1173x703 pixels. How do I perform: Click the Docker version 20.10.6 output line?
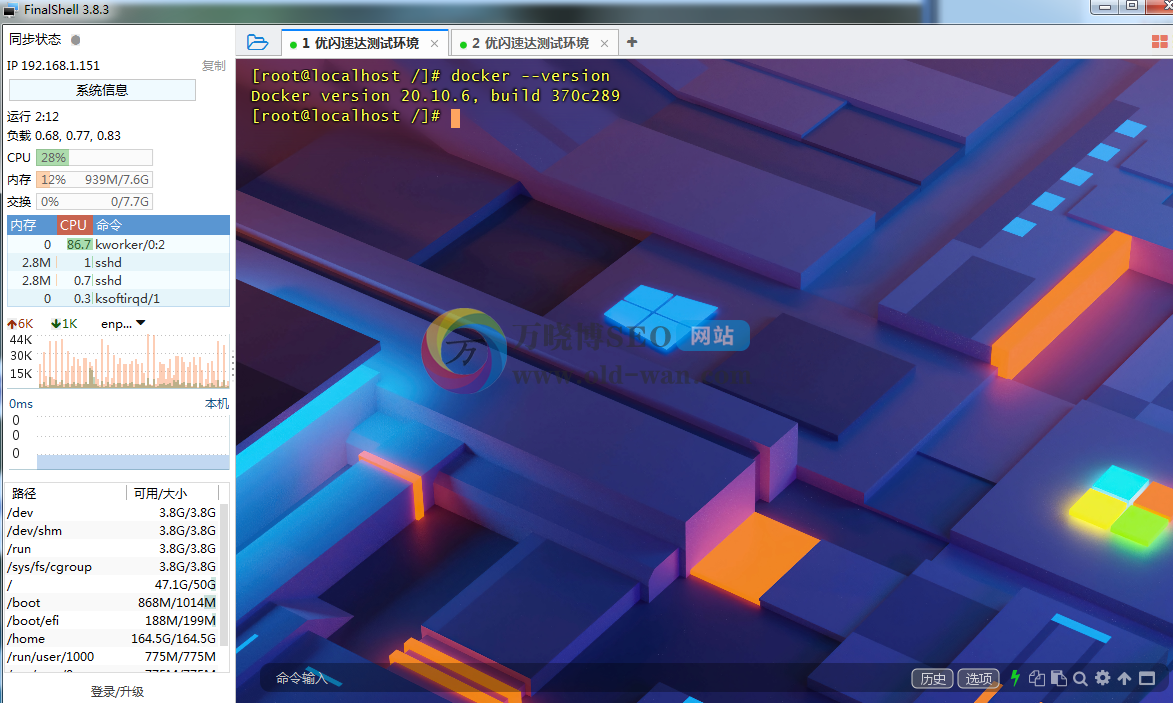pyautogui.click(x=435, y=96)
